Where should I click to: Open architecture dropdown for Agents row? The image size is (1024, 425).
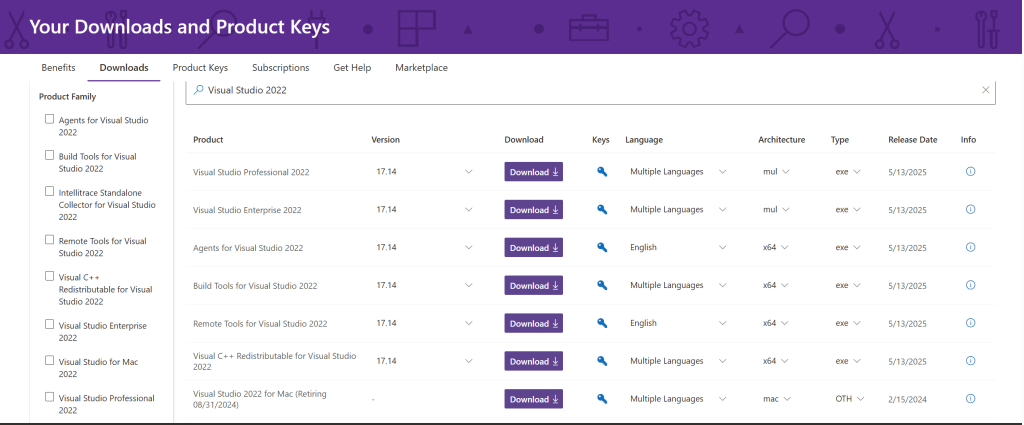pyautogui.click(x=786, y=248)
